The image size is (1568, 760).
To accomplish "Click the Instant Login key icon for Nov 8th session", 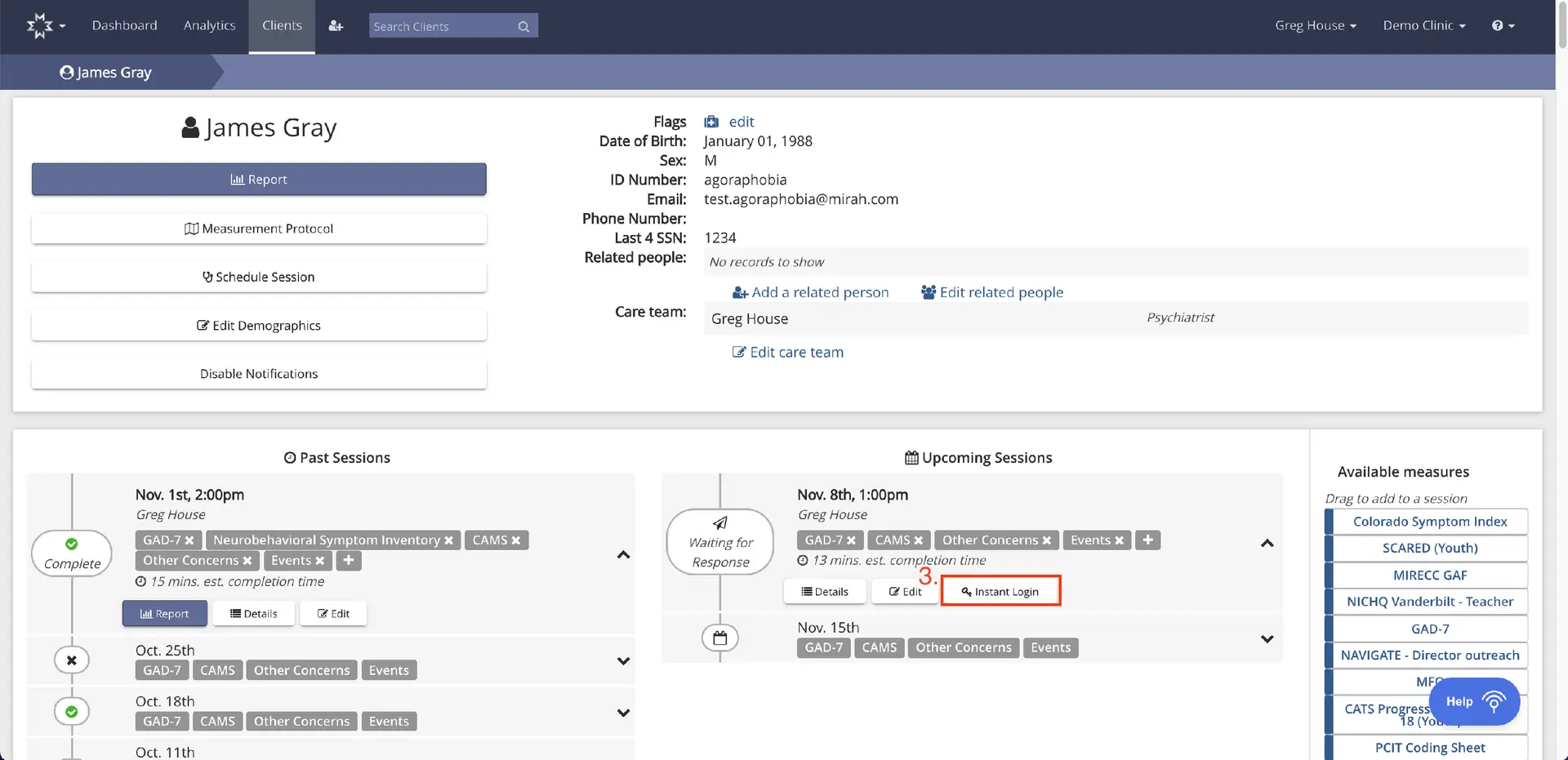I will click(967, 591).
